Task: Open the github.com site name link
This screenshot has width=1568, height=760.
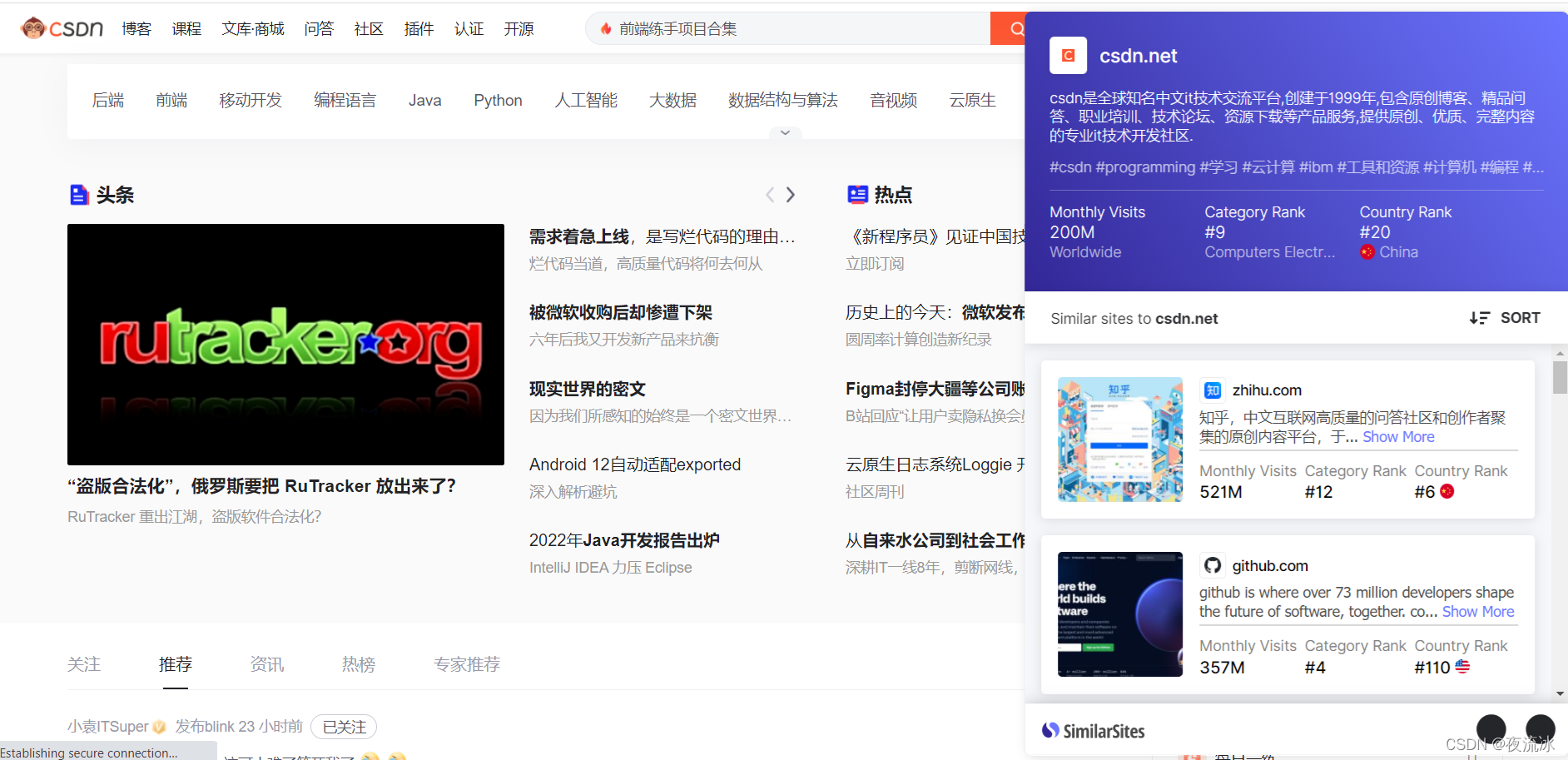Action: click(1270, 566)
